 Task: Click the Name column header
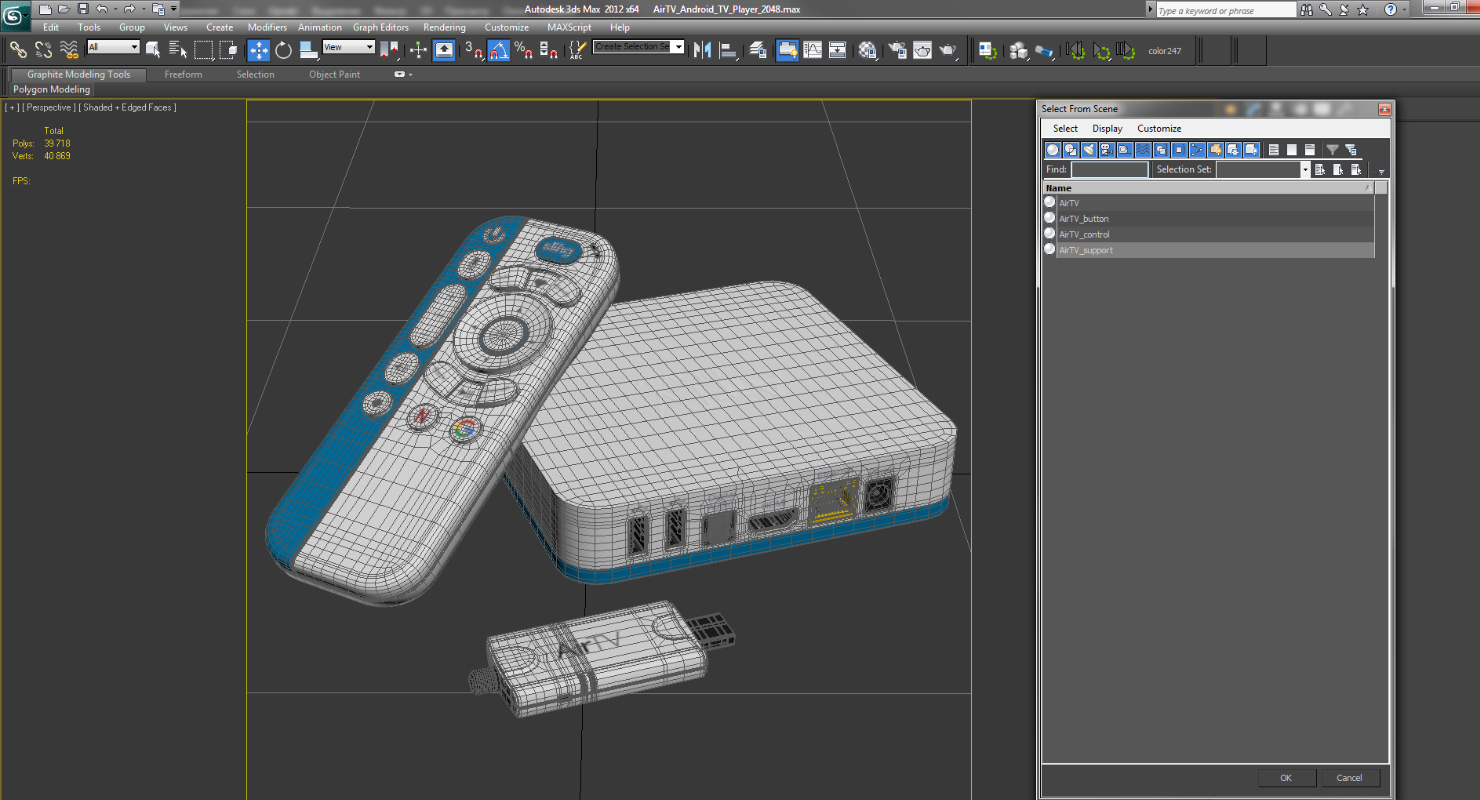pos(1208,188)
